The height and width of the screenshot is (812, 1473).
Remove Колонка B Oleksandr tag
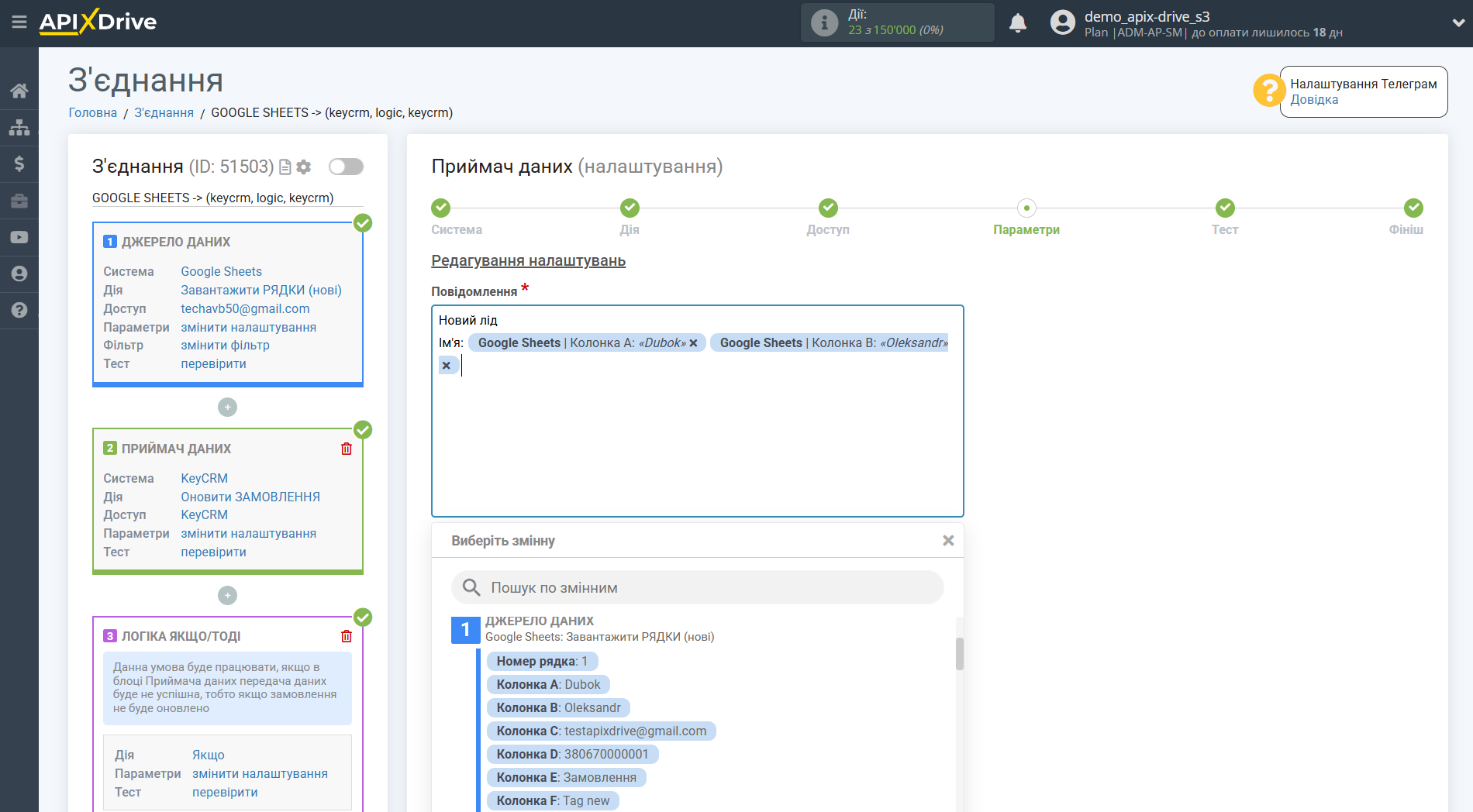(446, 366)
